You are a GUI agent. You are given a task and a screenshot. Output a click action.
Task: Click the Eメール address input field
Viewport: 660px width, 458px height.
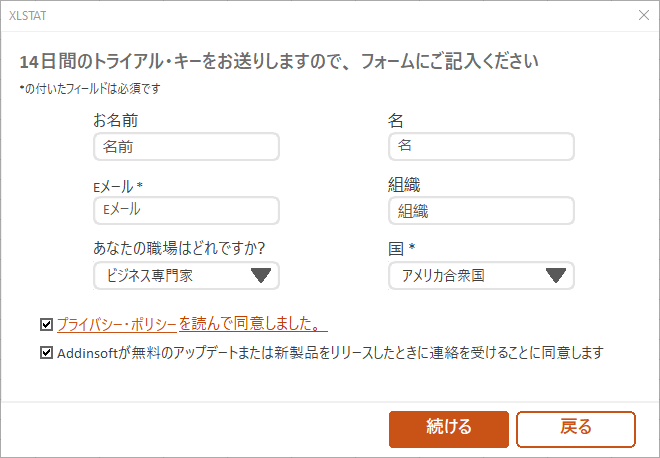click(186, 210)
